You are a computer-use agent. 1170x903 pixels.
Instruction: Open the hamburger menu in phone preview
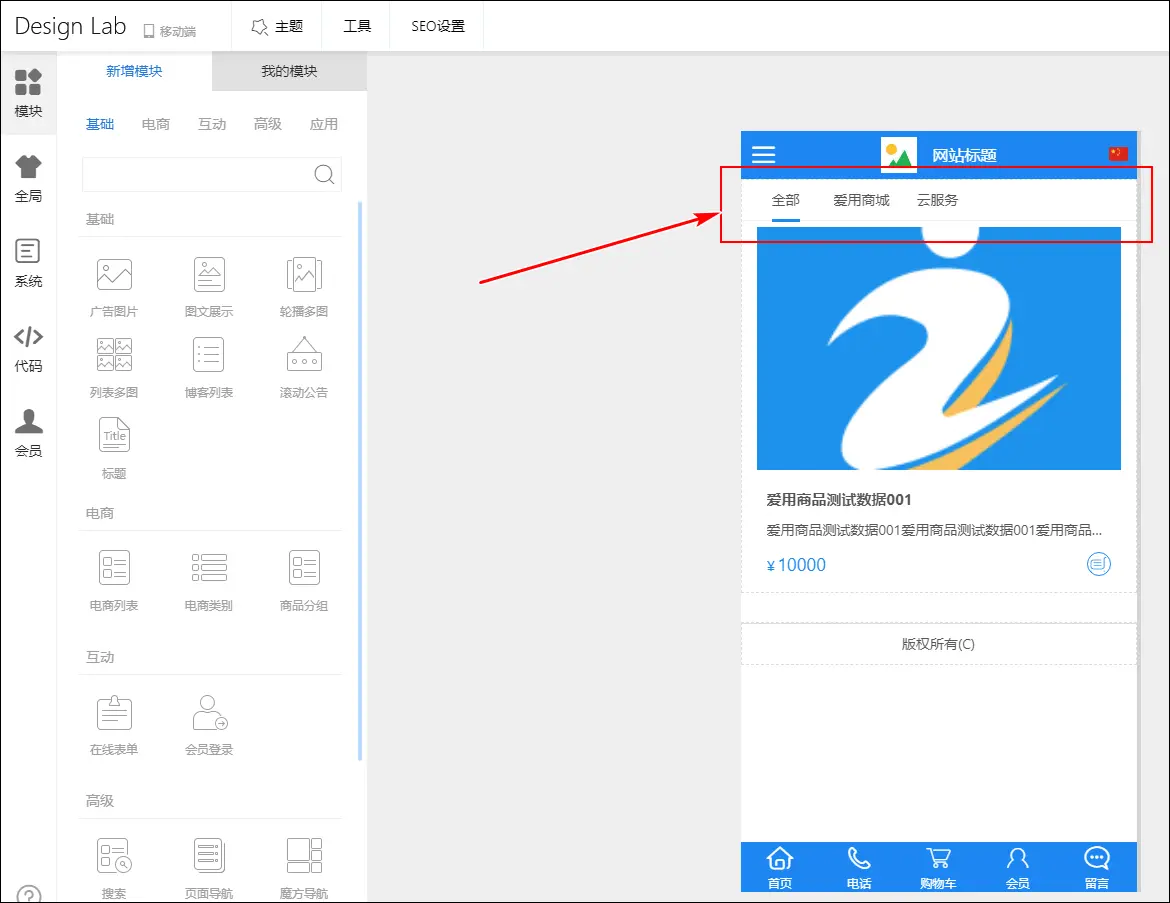[x=764, y=154]
